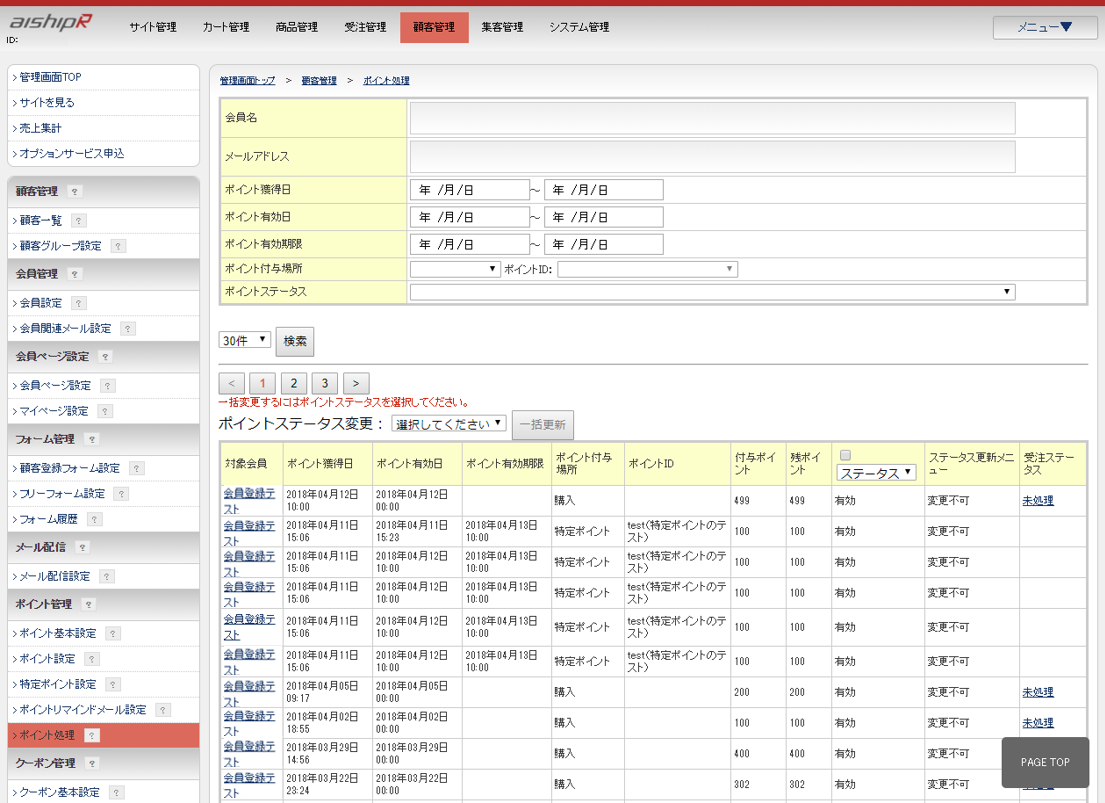Click the ポイント獲得日 start date field
1105x803 pixels.
[x=469, y=190]
